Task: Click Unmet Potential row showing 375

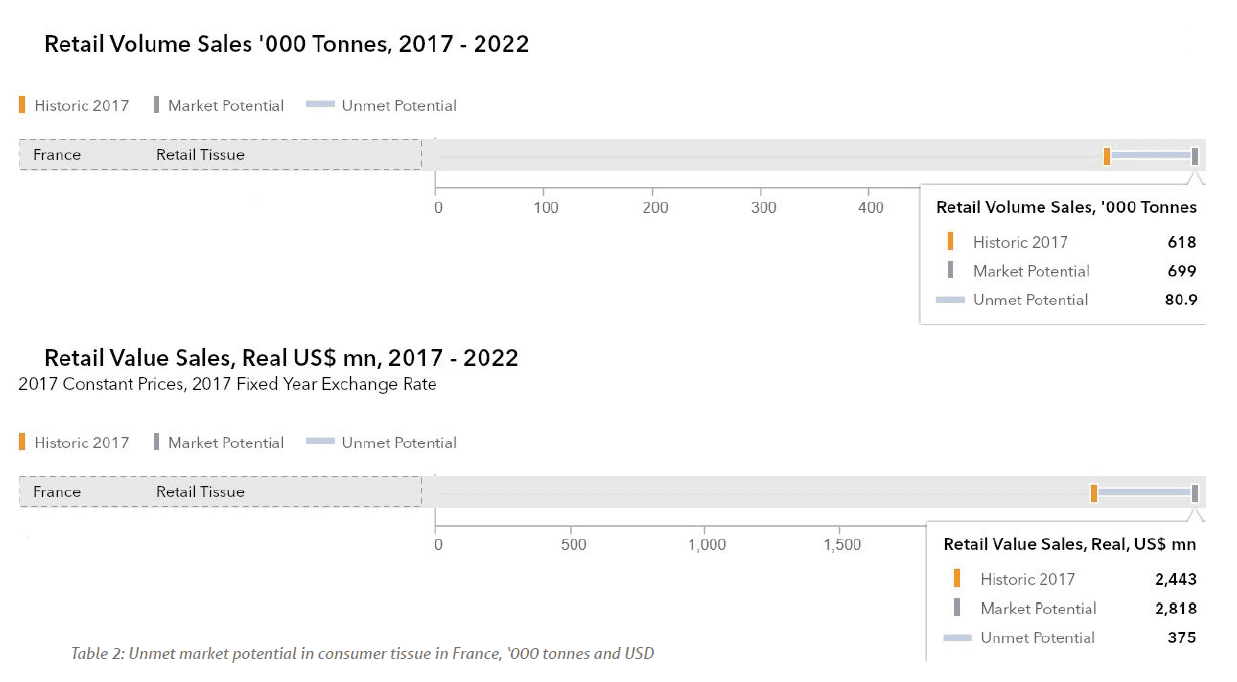Action: [1070, 637]
